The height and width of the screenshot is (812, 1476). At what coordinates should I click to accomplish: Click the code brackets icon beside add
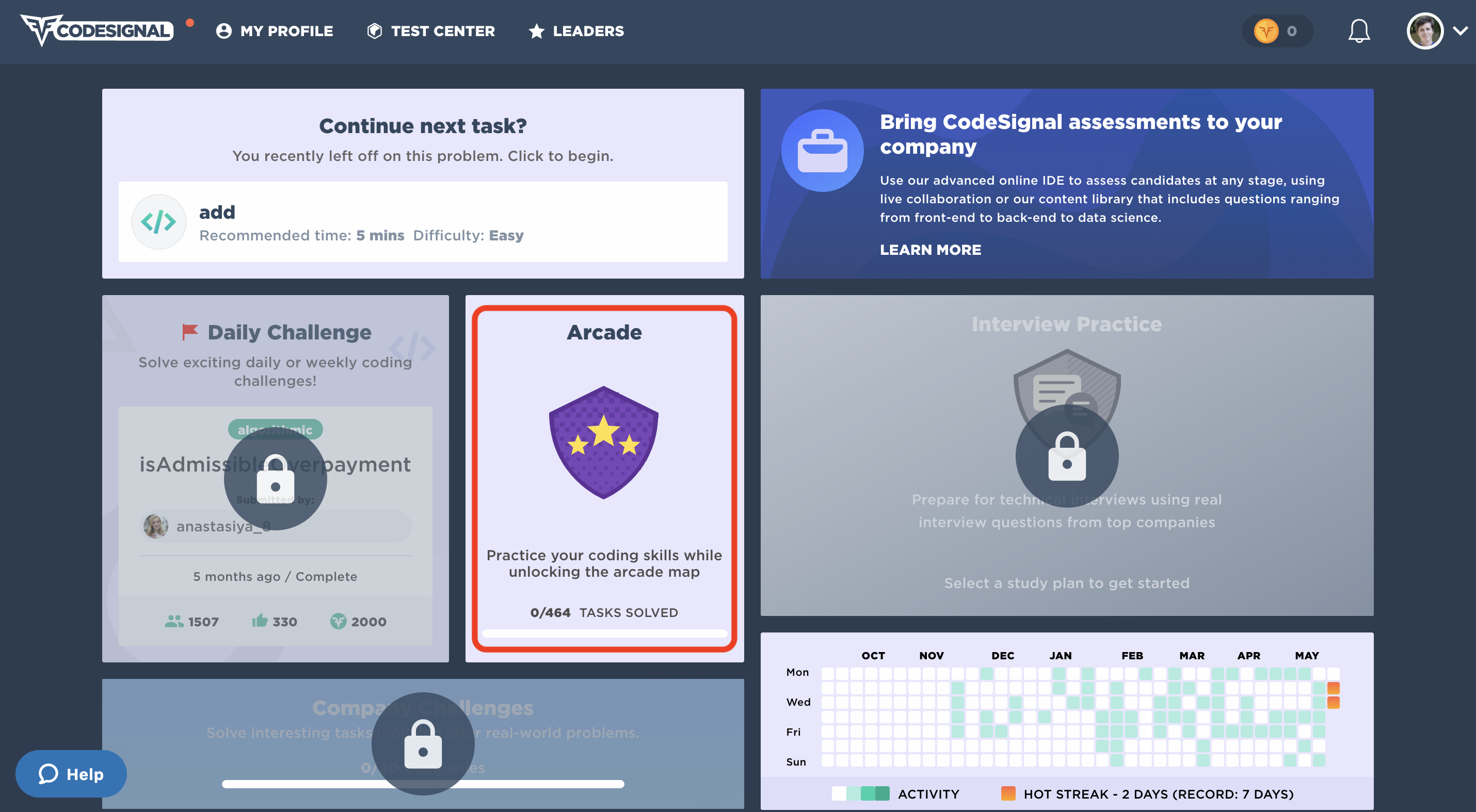click(159, 222)
